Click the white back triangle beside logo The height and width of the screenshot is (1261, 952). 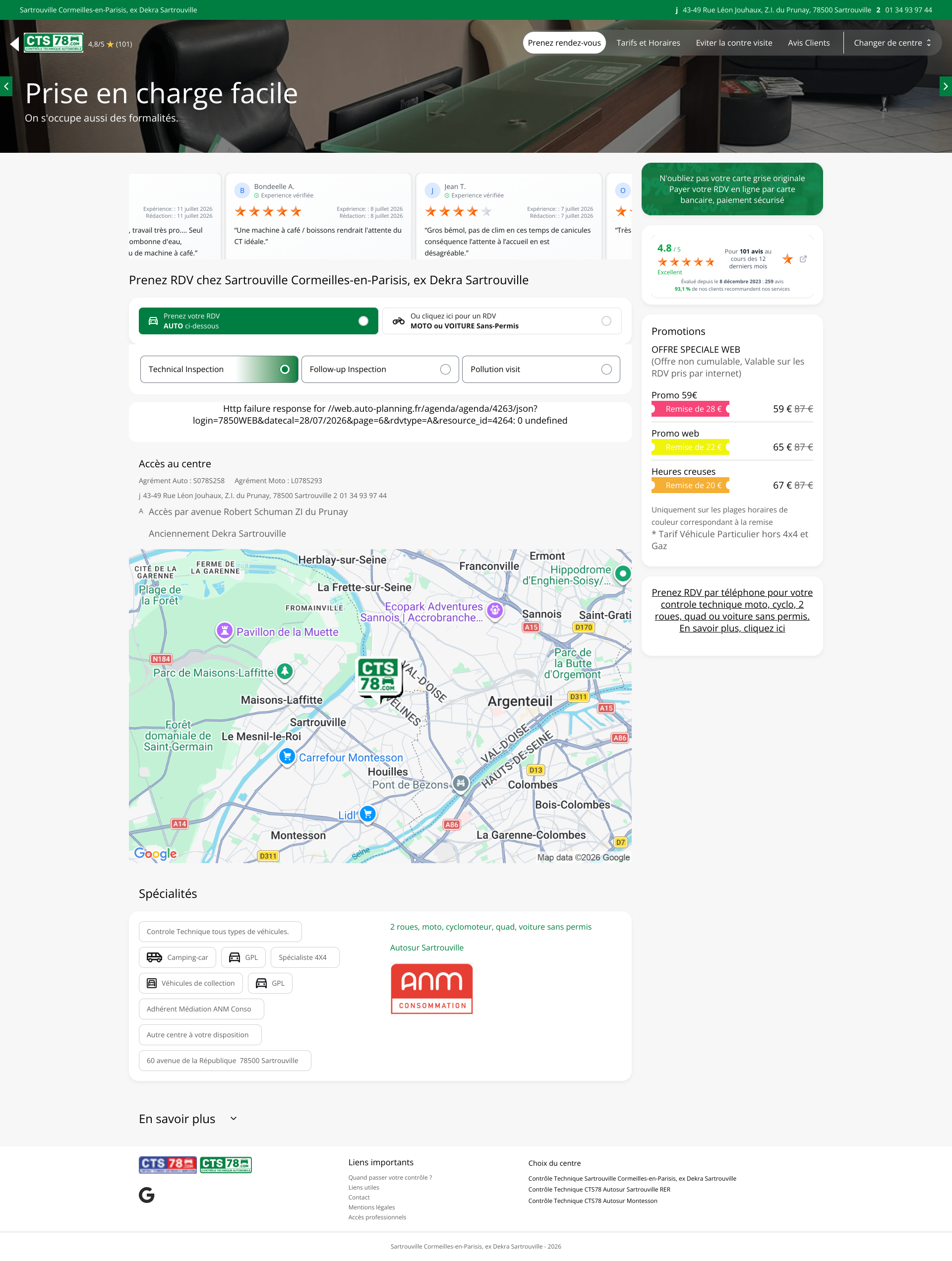click(15, 43)
